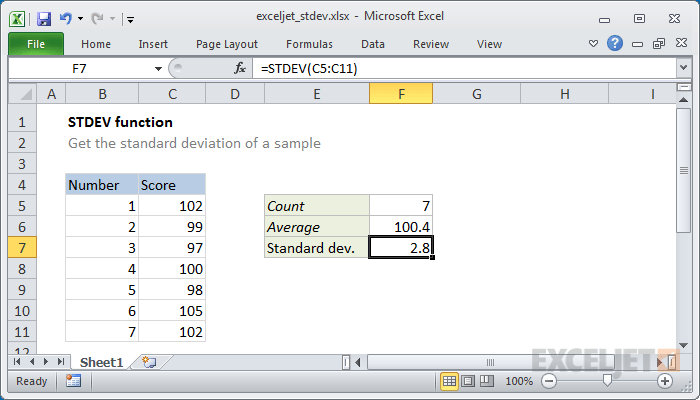Open the Customize Quick Access Toolbar dropdown
The image size is (700, 400).
pyautogui.click(x=130, y=19)
